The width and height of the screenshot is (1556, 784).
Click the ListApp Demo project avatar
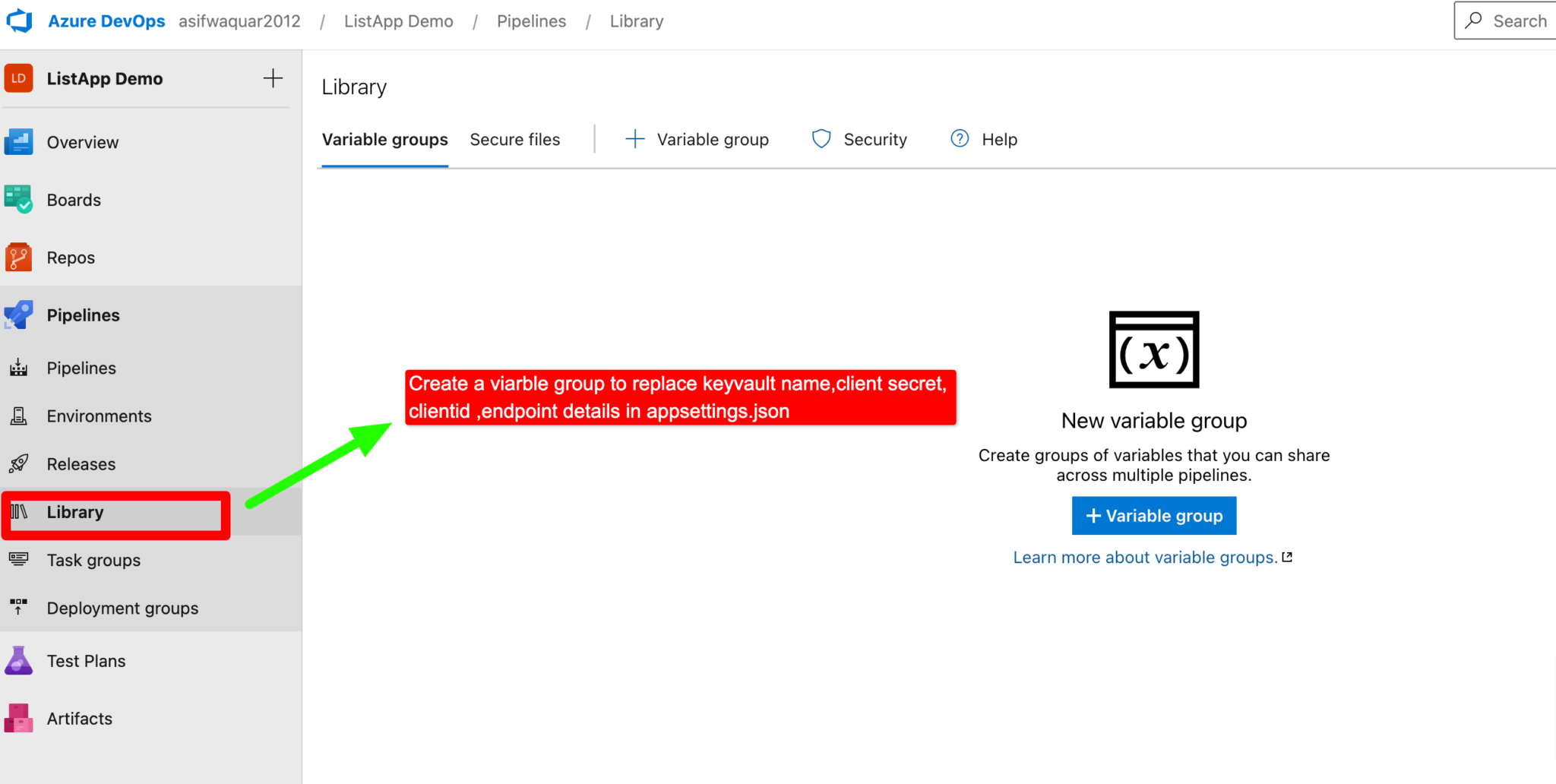18,77
